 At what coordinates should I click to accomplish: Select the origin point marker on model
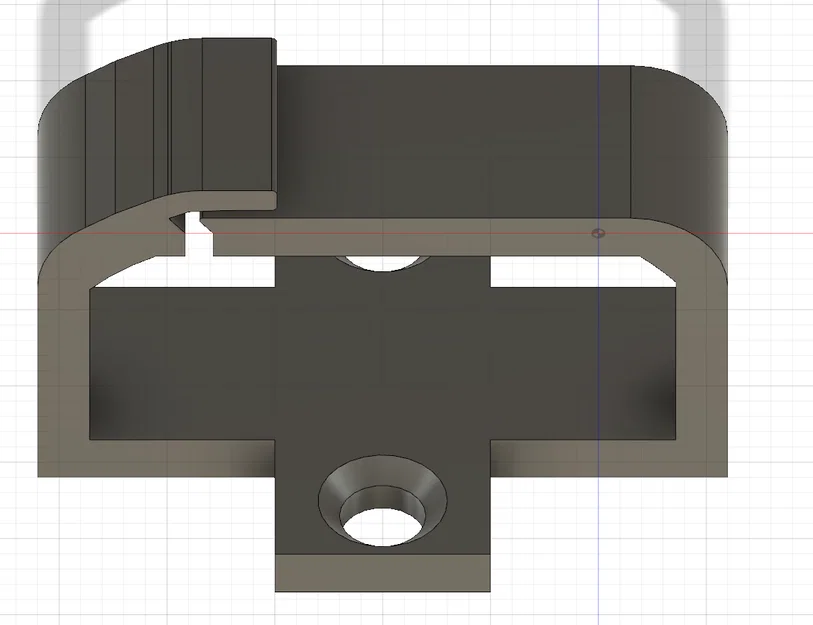(x=598, y=233)
